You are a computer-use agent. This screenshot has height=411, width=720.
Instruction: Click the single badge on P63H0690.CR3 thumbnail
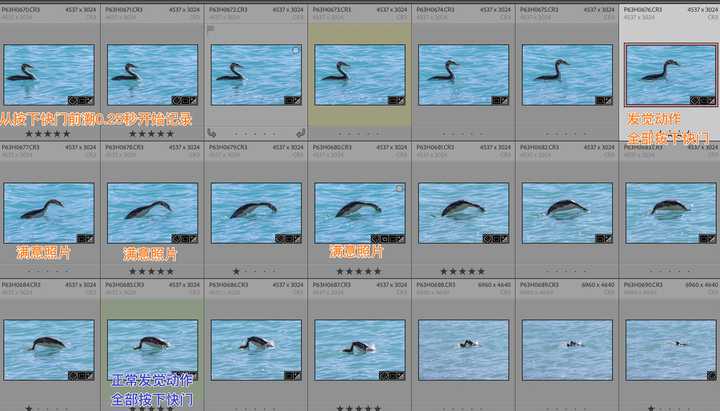(x=712, y=376)
